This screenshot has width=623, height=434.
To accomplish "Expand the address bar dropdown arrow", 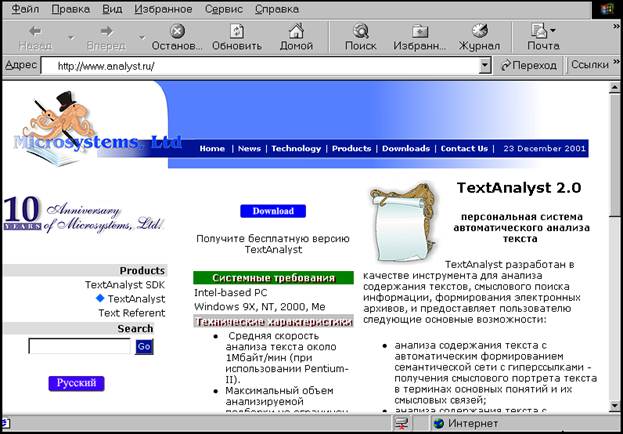I will (x=485, y=65).
